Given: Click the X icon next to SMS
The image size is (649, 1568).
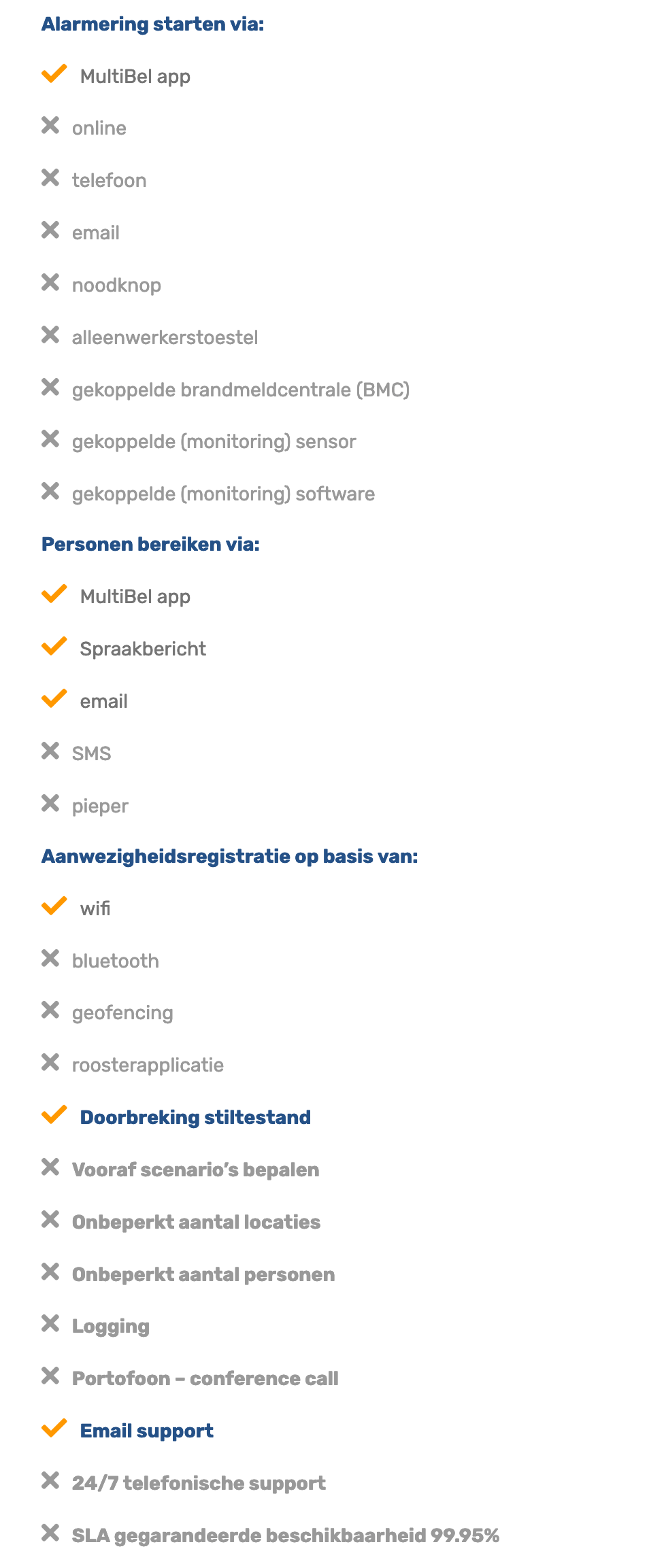Looking at the screenshot, I should click(50, 751).
